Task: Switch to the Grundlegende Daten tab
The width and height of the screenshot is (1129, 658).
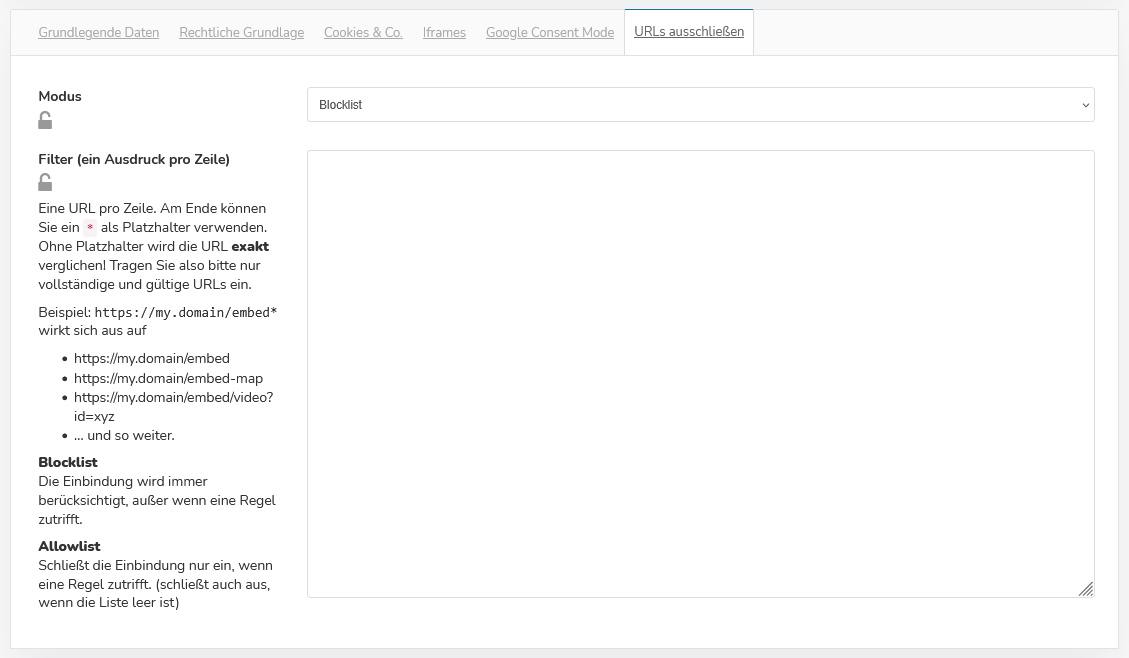Action: pyautogui.click(x=98, y=32)
